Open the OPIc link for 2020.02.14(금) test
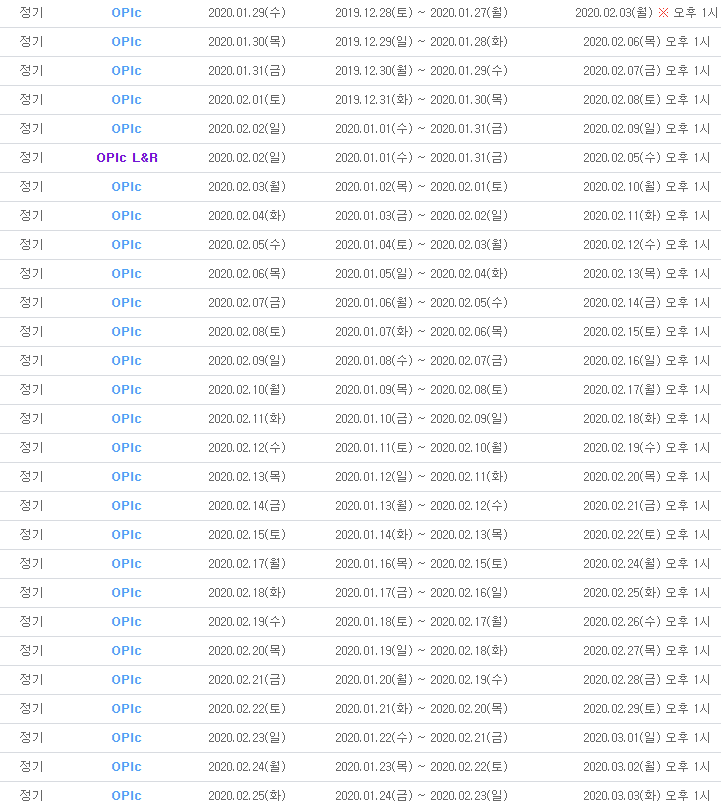Viewport: 721px width, 807px height. click(127, 505)
